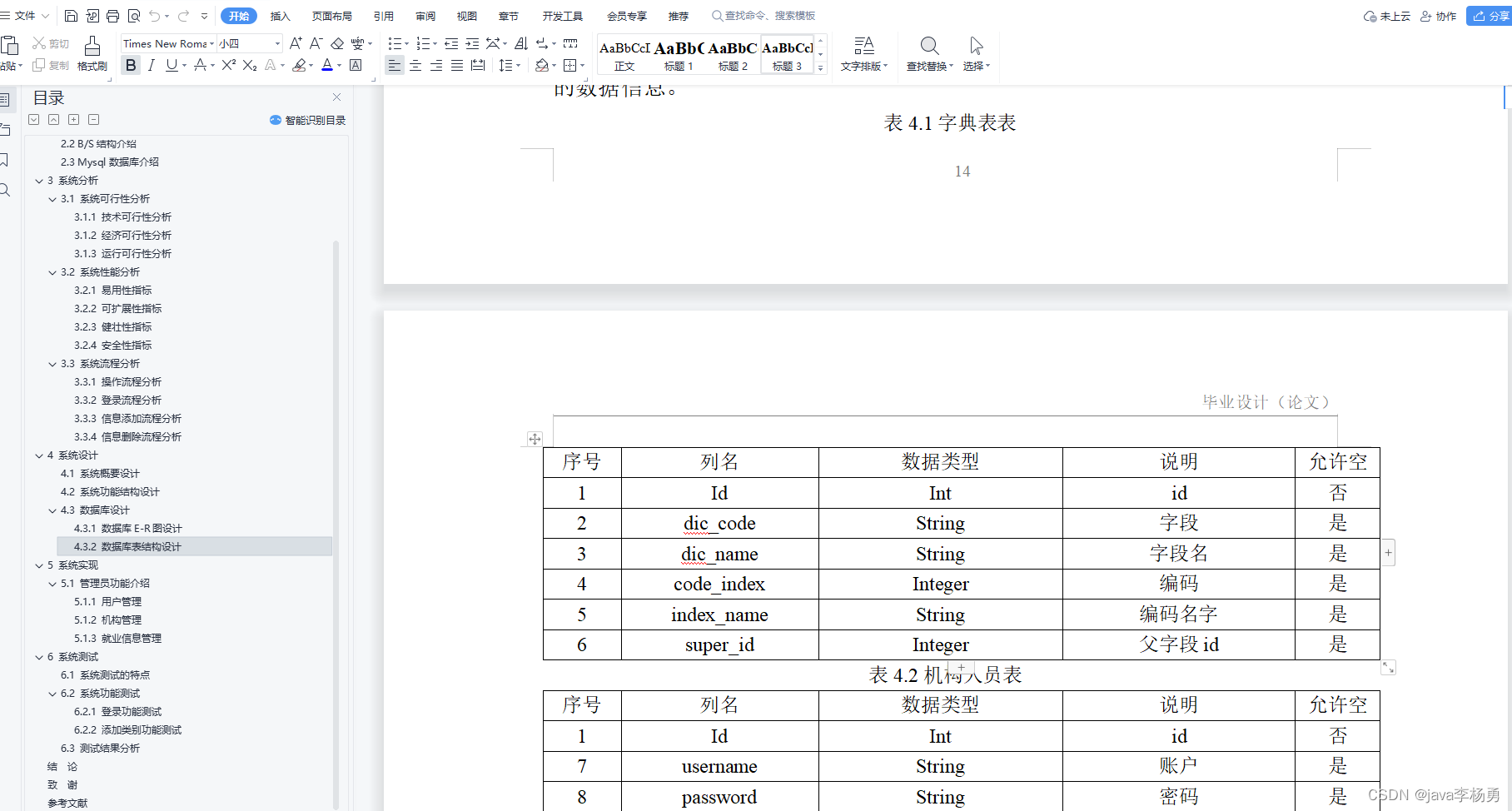Viewport: 1512px width, 811px height.
Task: Click the clear formatting eraser icon
Action: pyautogui.click(x=337, y=43)
